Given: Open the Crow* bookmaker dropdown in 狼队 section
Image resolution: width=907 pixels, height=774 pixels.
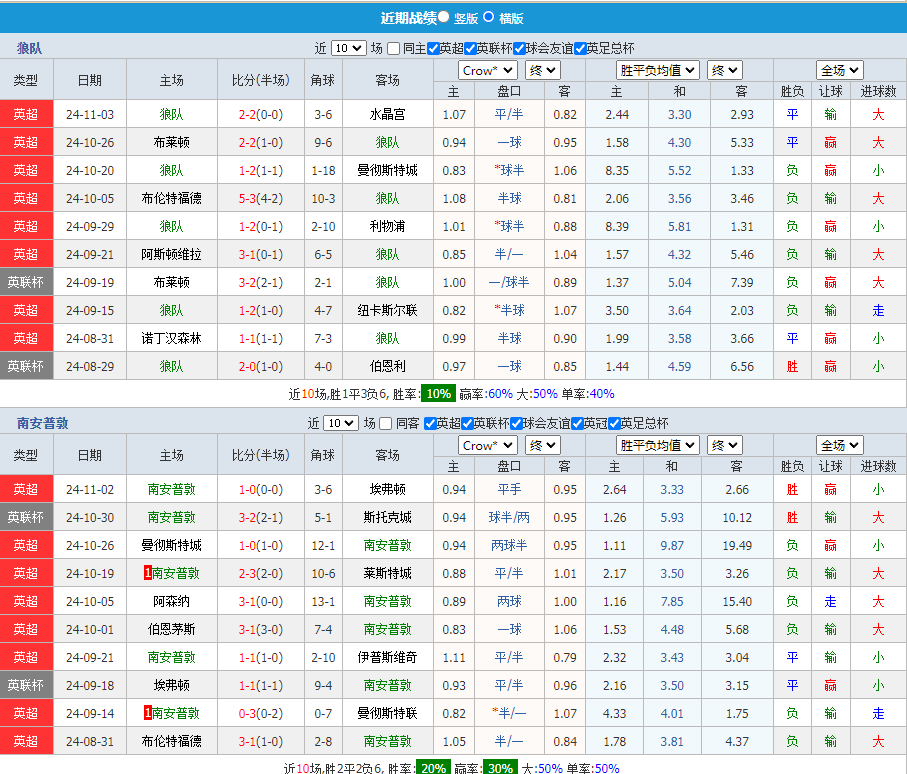Looking at the screenshot, I should pyautogui.click(x=487, y=70).
